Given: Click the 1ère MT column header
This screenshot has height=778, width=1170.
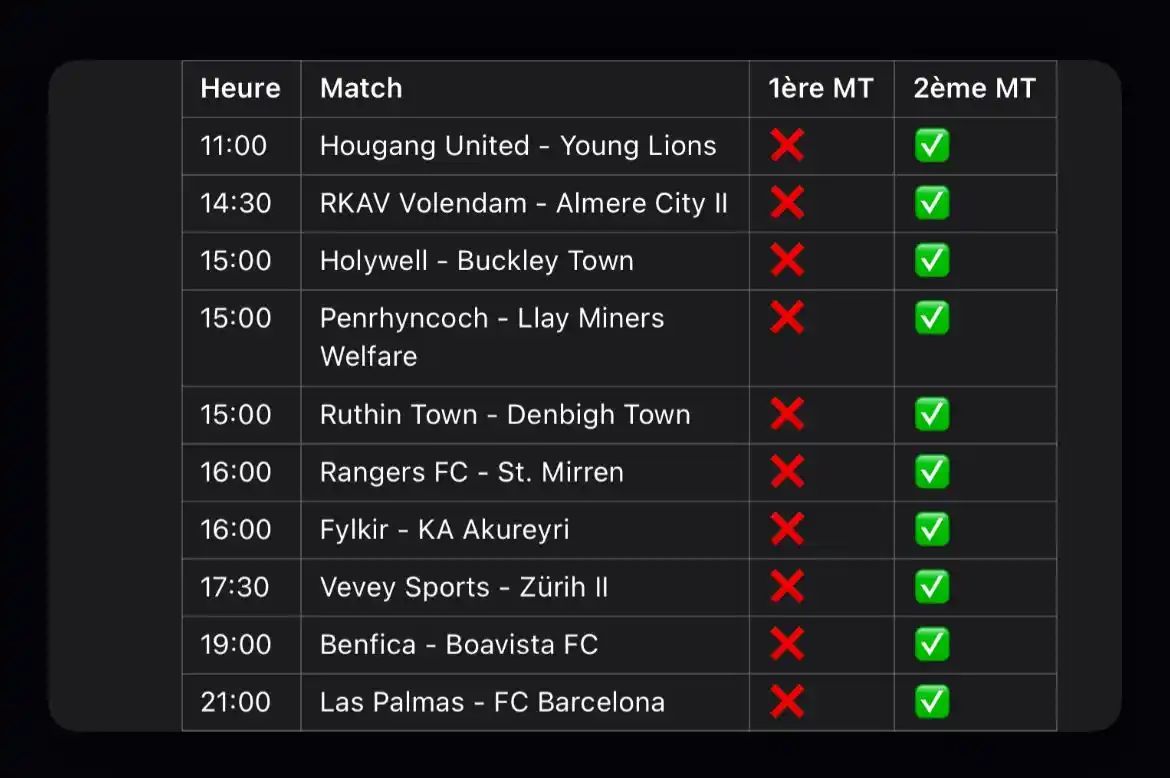Looking at the screenshot, I should [x=821, y=88].
